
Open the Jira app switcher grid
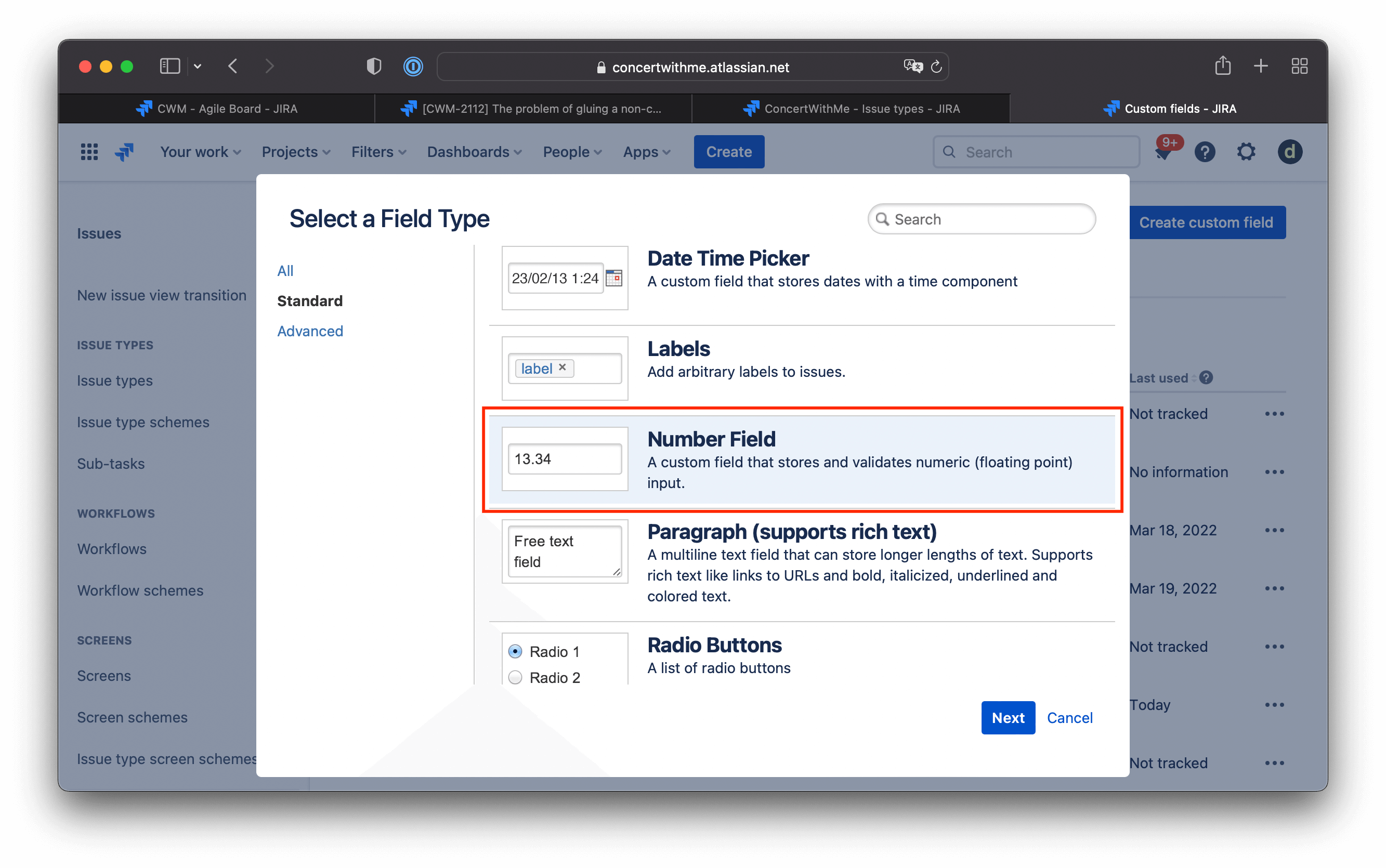(x=89, y=152)
